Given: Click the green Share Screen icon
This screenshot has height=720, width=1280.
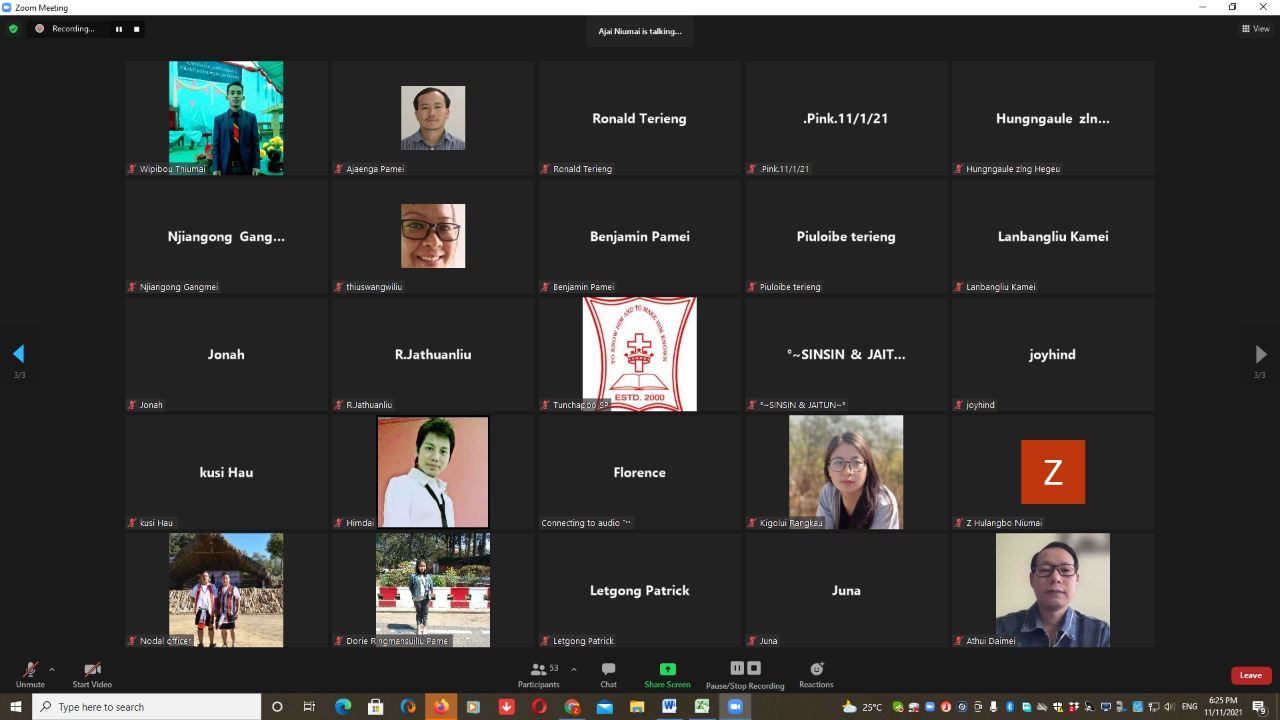Looking at the screenshot, I should click(667, 669).
